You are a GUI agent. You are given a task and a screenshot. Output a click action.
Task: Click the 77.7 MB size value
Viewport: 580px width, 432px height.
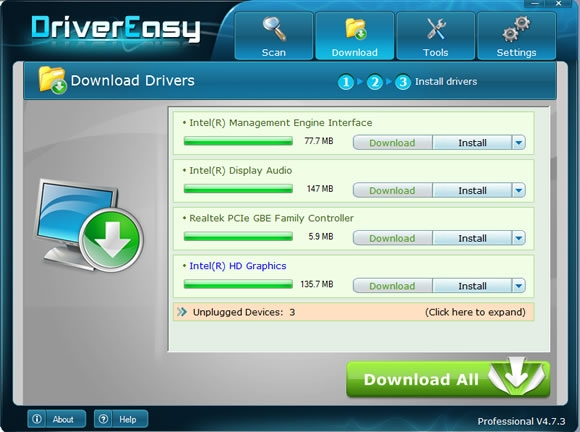pos(318,141)
